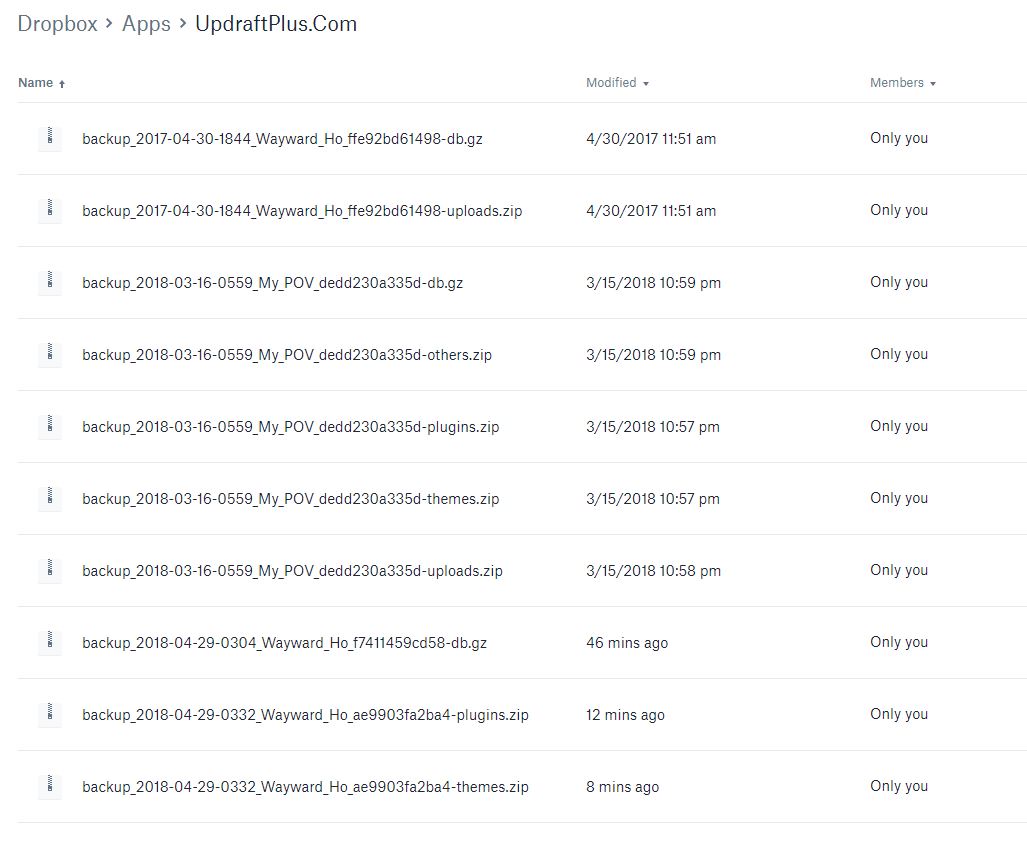Sort by Name column header
Viewport: 1027px width, 853px height.
coord(41,83)
